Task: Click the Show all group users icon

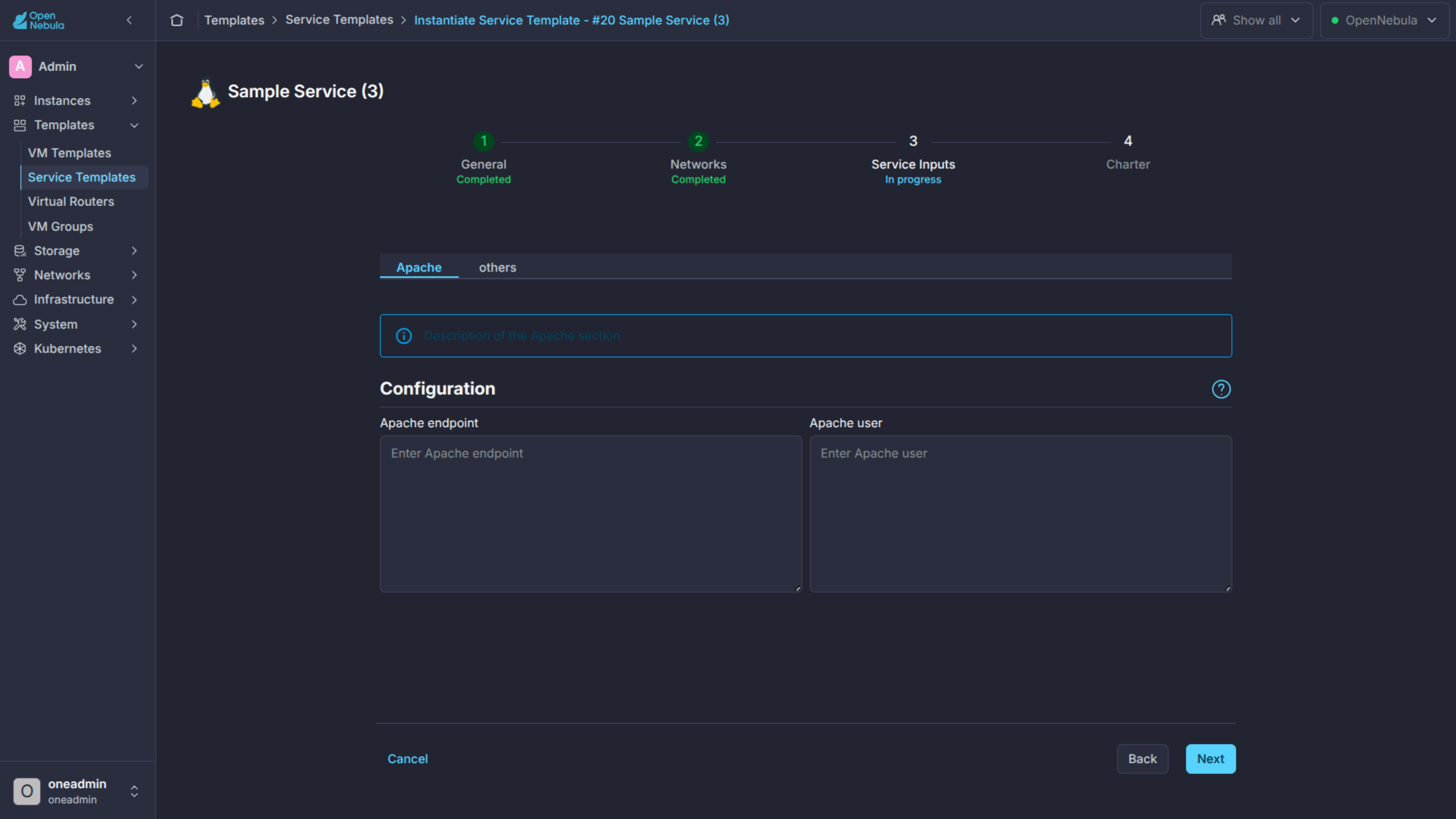Action: (x=1218, y=20)
